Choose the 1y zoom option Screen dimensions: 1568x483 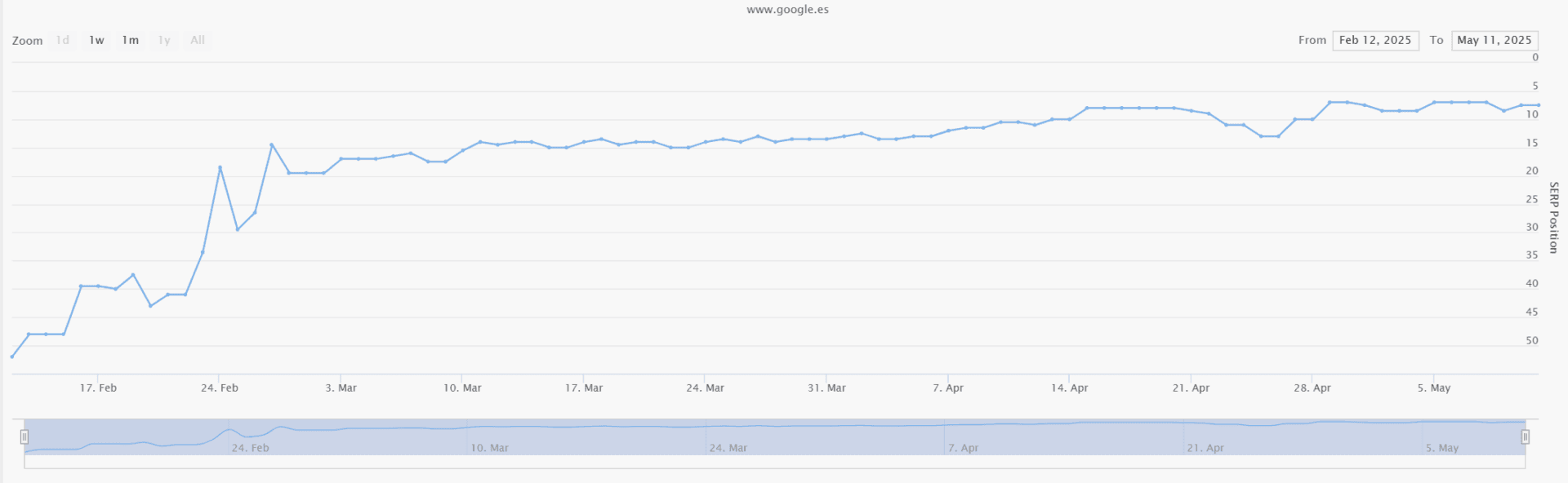(x=164, y=40)
